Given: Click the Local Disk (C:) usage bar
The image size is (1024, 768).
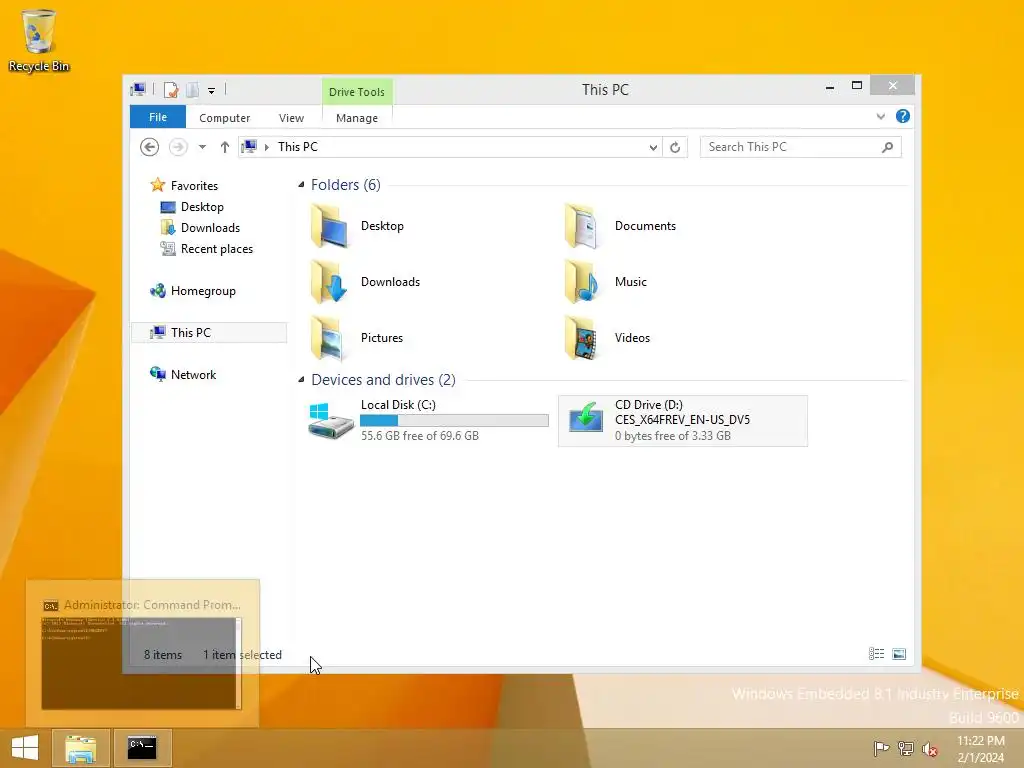Looking at the screenshot, I should coord(455,421).
